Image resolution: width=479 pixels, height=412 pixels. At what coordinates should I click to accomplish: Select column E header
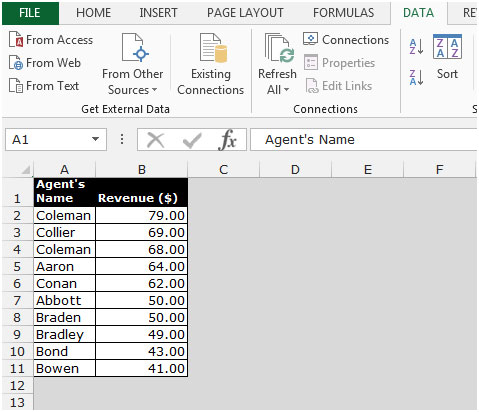pyautogui.click(x=368, y=170)
